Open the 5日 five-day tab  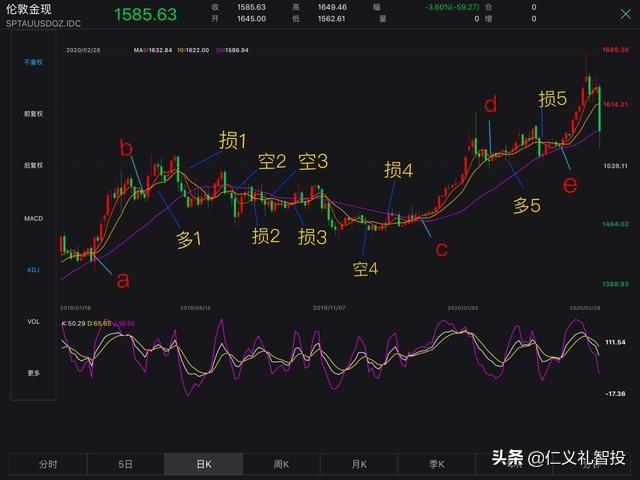tap(126, 464)
